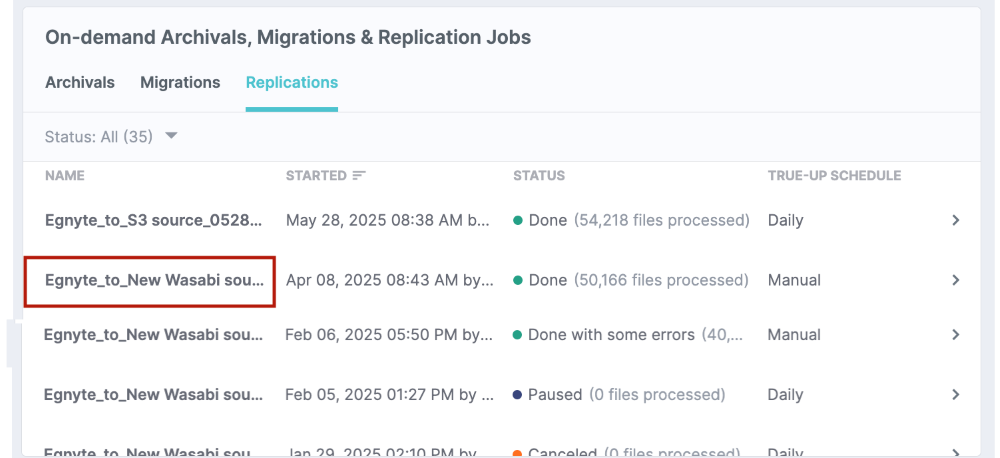1000x458 pixels.
Task: Open Egnyte_to_New Wasabi job started Apr 08, 2025
Action: click(154, 280)
